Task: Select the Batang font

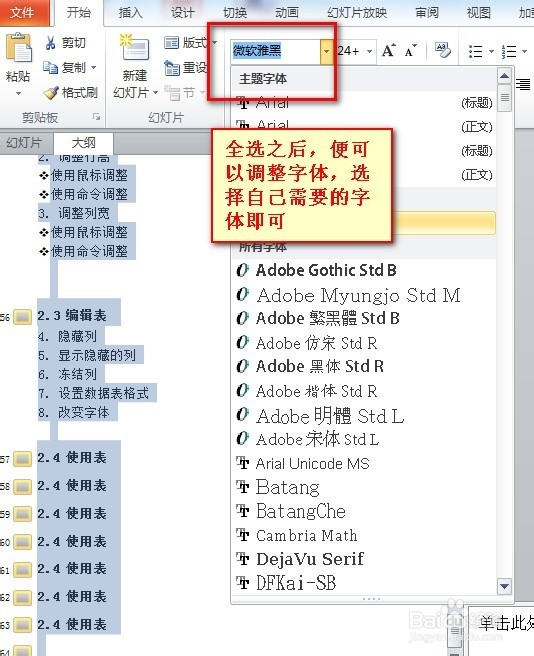Action: point(364,487)
